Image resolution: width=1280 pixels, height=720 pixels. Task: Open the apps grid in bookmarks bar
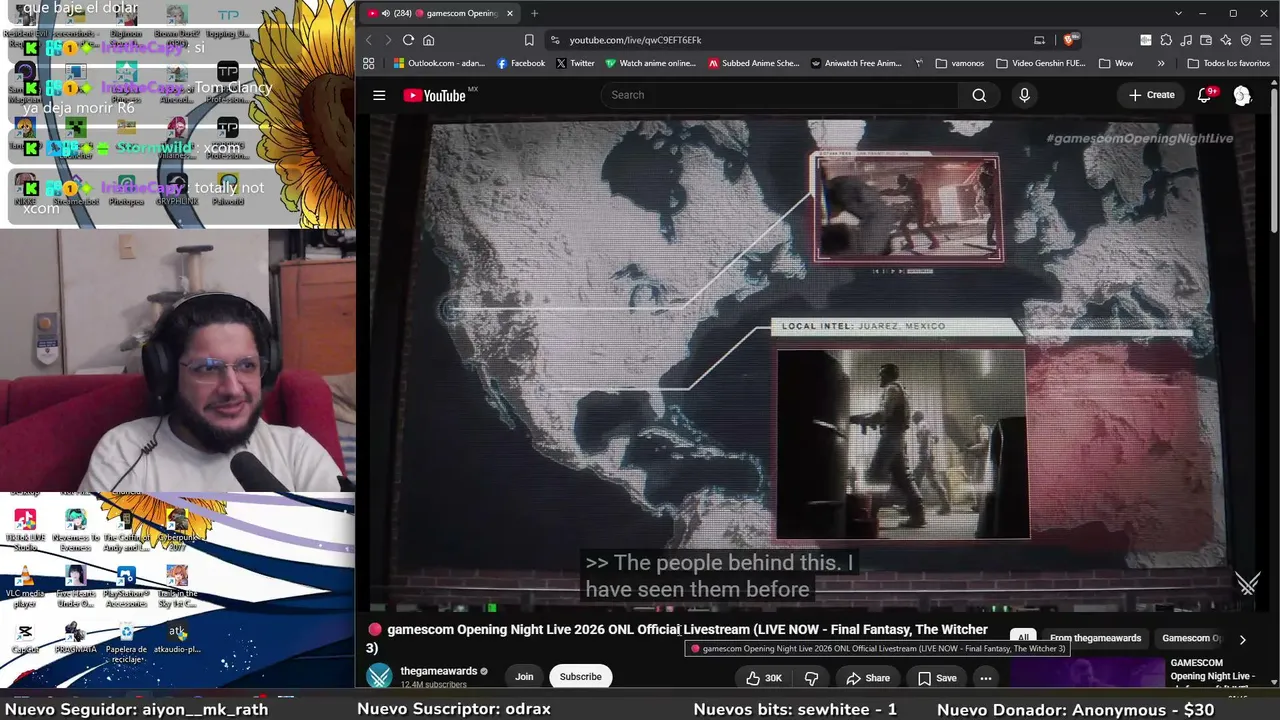click(369, 63)
